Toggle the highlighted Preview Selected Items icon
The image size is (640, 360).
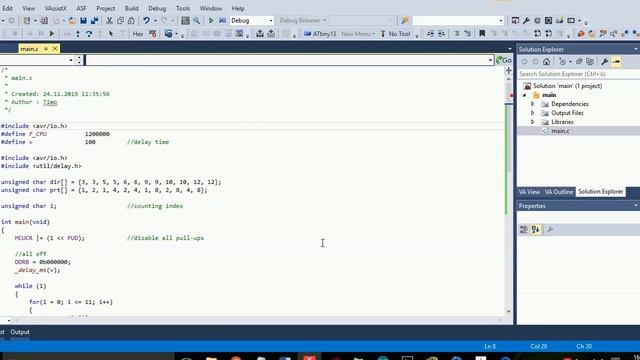pyautogui.click(x=616, y=62)
